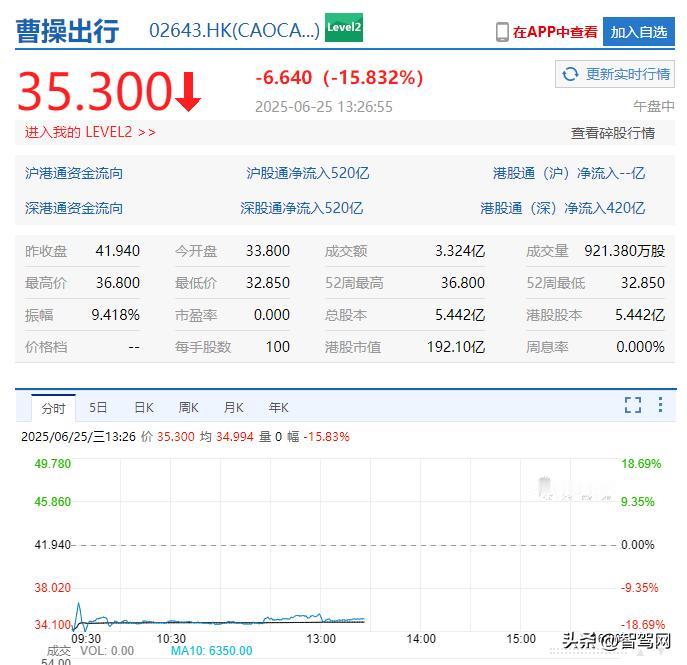Viewport: 687px width, 665px height.
Task: Open 深港通资金流向 link
Action: 74,208
